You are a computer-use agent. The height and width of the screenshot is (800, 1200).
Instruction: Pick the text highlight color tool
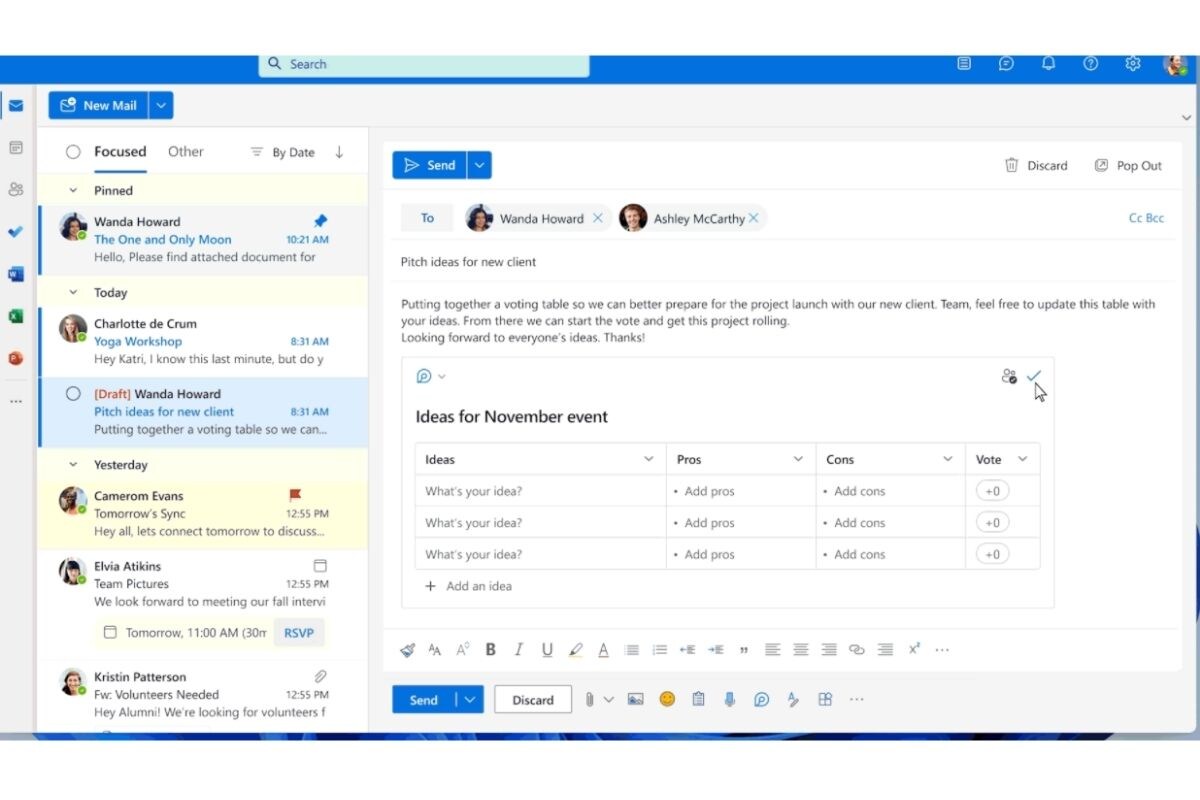point(575,649)
